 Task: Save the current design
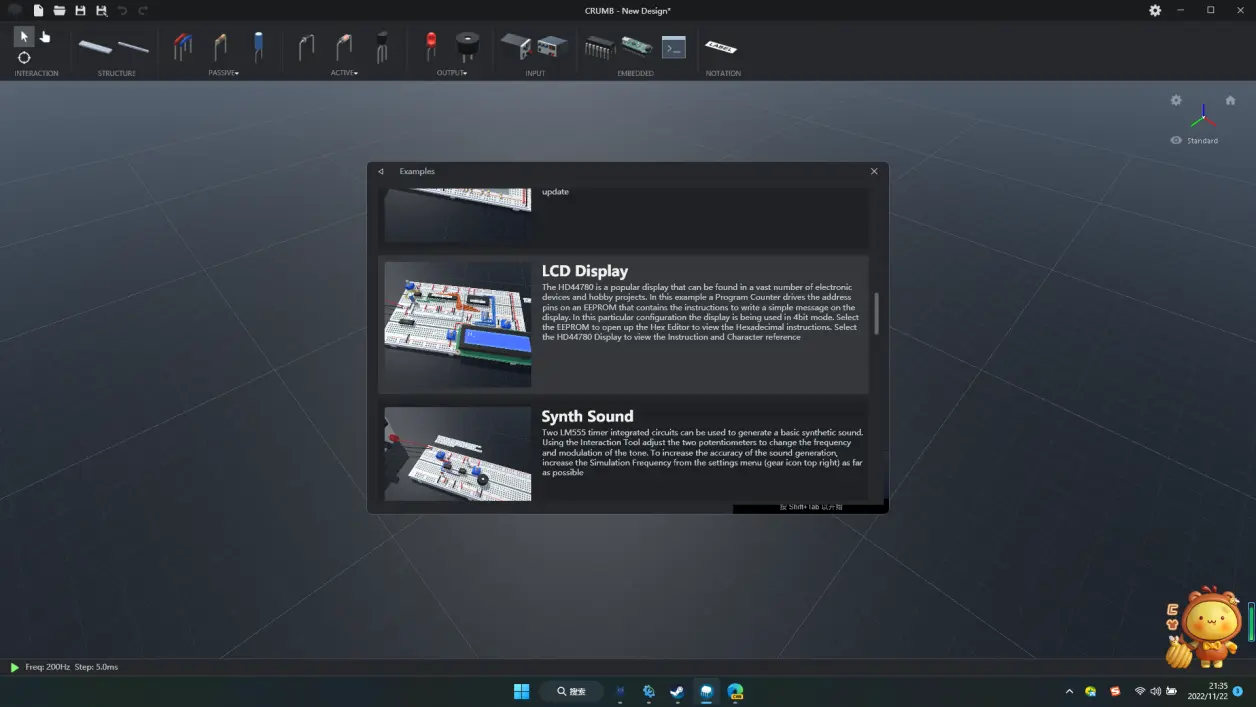click(80, 10)
